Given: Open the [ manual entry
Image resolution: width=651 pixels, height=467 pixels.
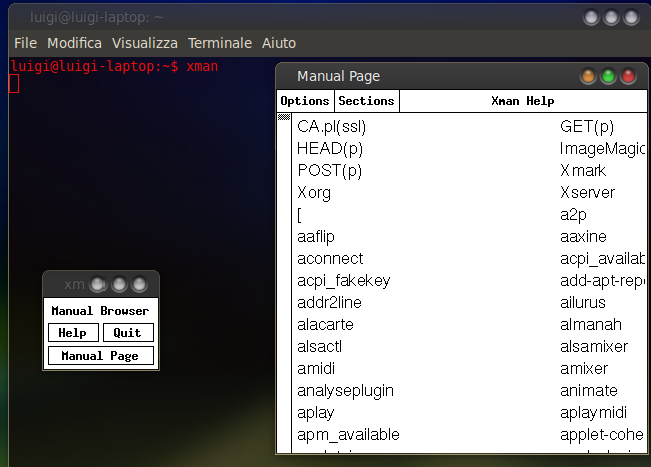Looking at the screenshot, I should tap(299, 215).
